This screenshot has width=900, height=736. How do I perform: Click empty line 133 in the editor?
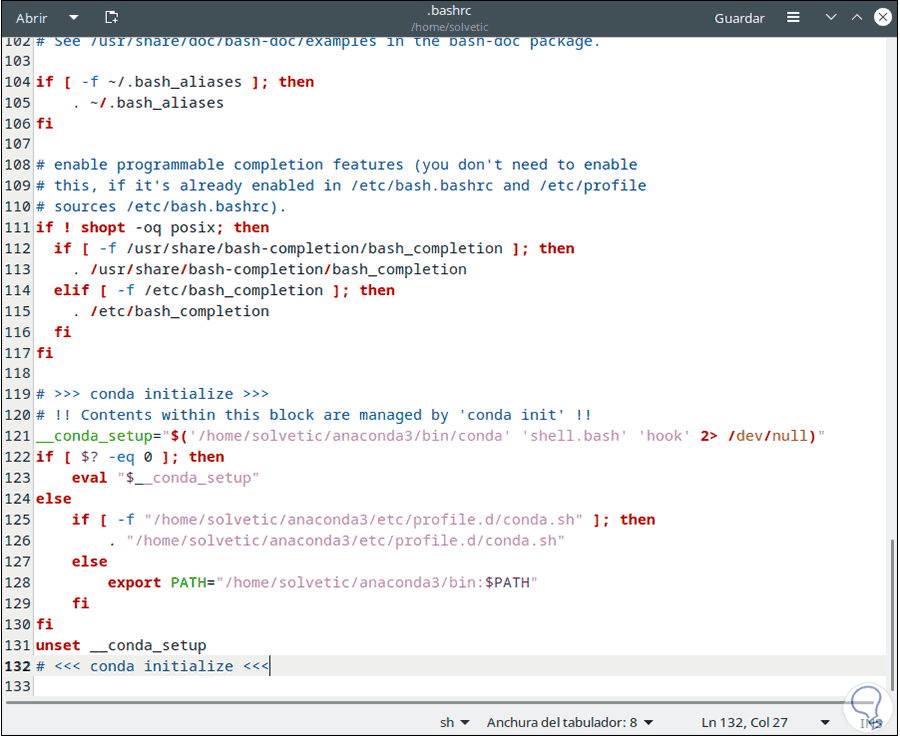[459, 687]
